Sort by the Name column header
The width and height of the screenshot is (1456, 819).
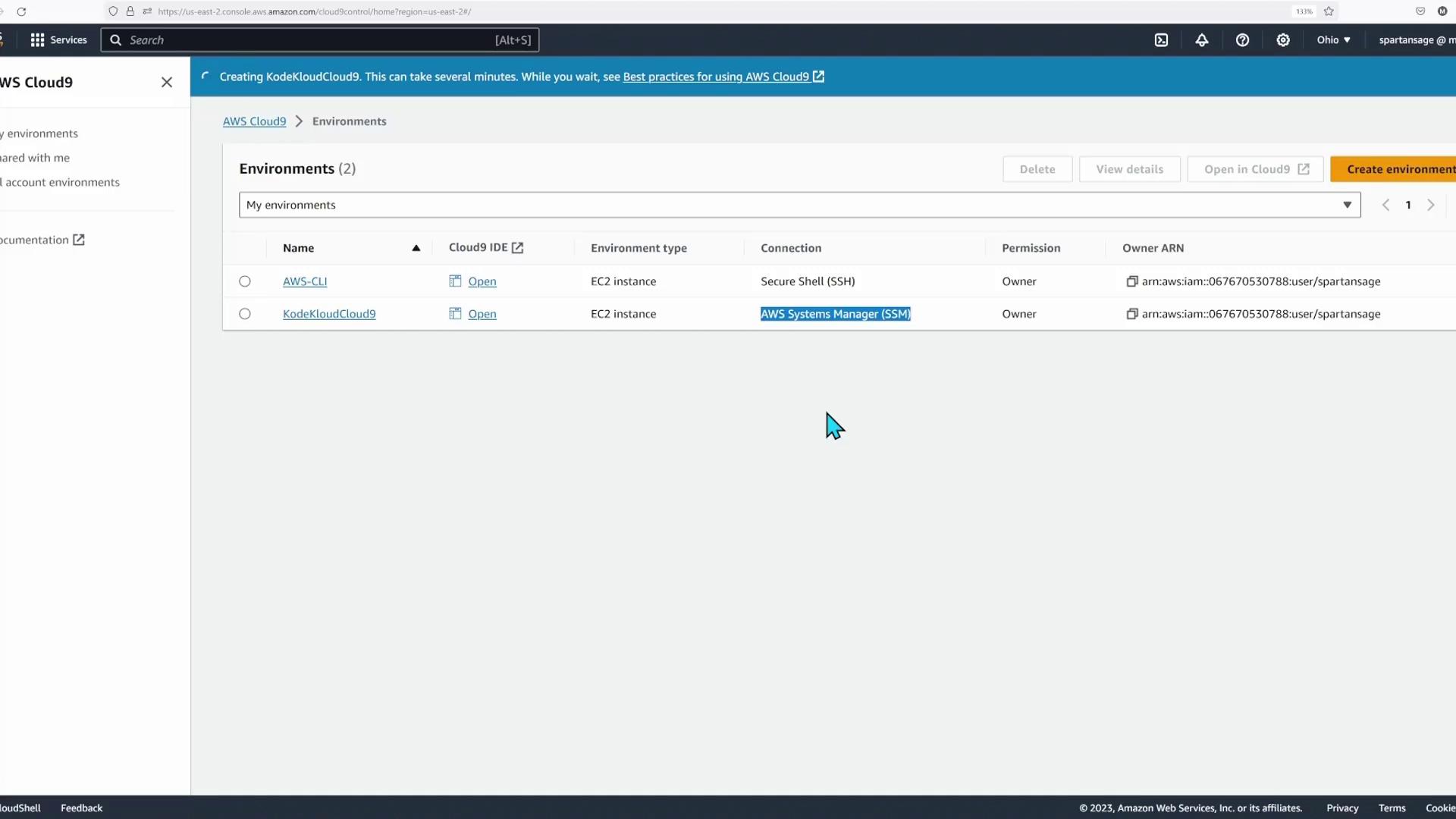(x=298, y=248)
